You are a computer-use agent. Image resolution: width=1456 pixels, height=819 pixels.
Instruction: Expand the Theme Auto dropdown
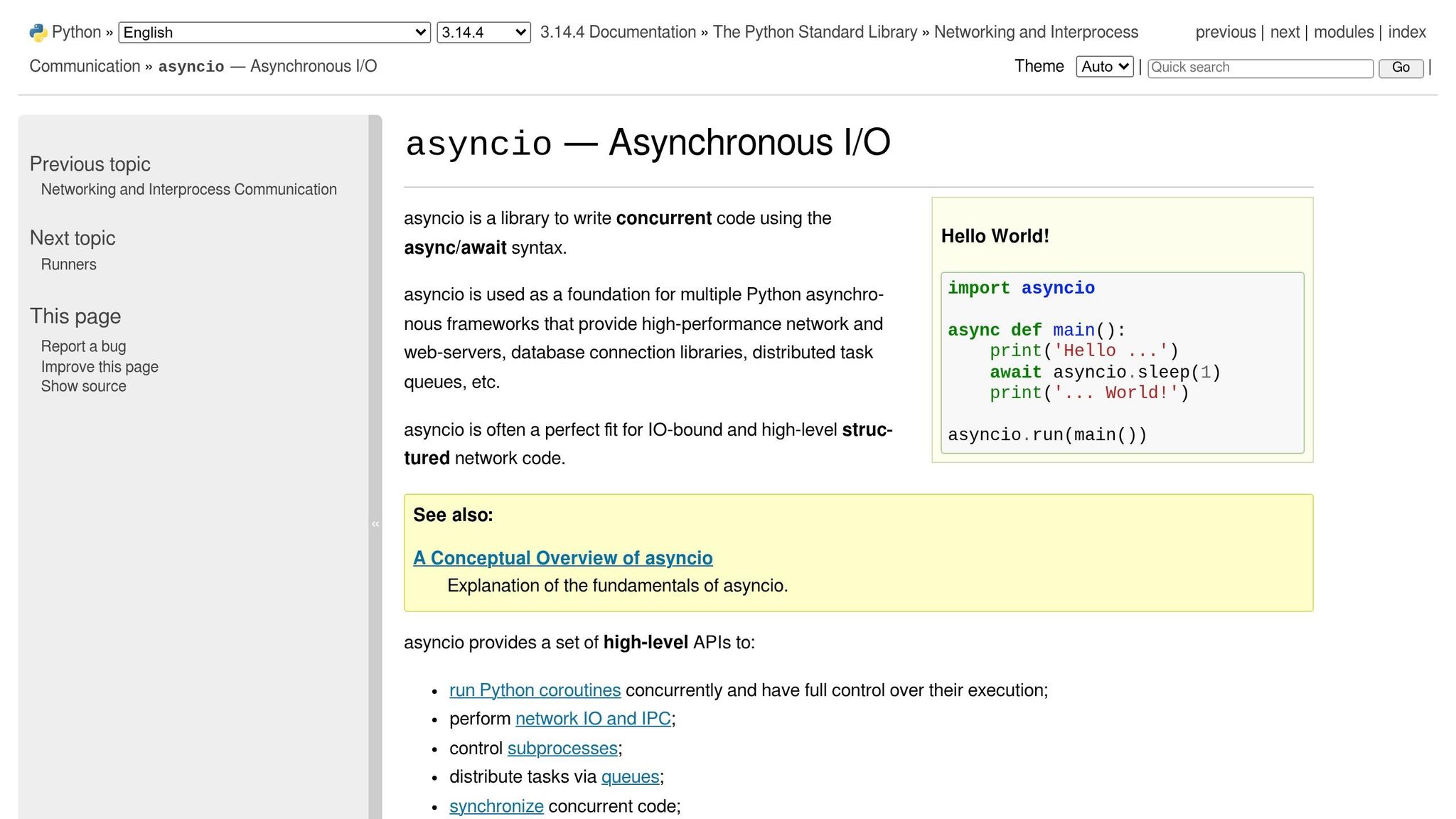pos(1105,67)
